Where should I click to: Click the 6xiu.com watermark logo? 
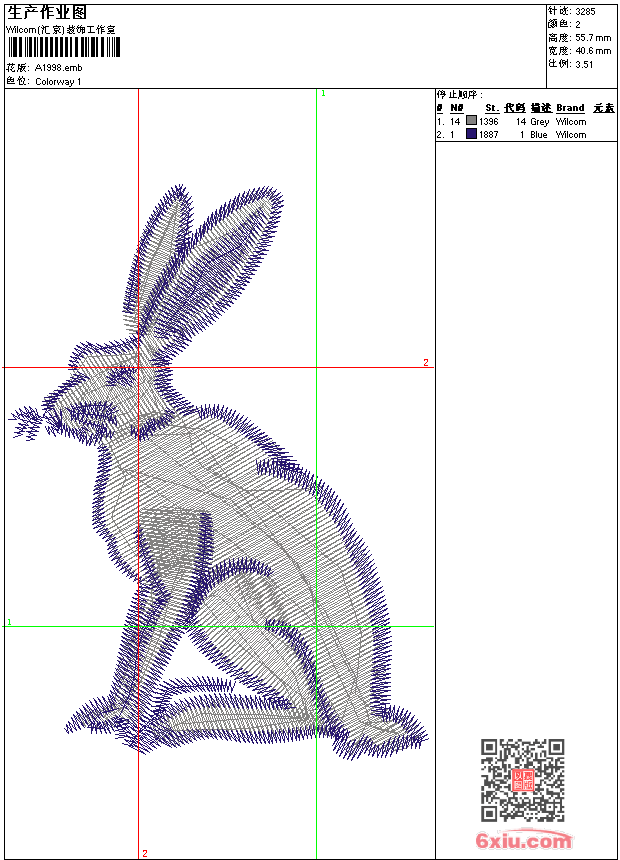click(524, 841)
